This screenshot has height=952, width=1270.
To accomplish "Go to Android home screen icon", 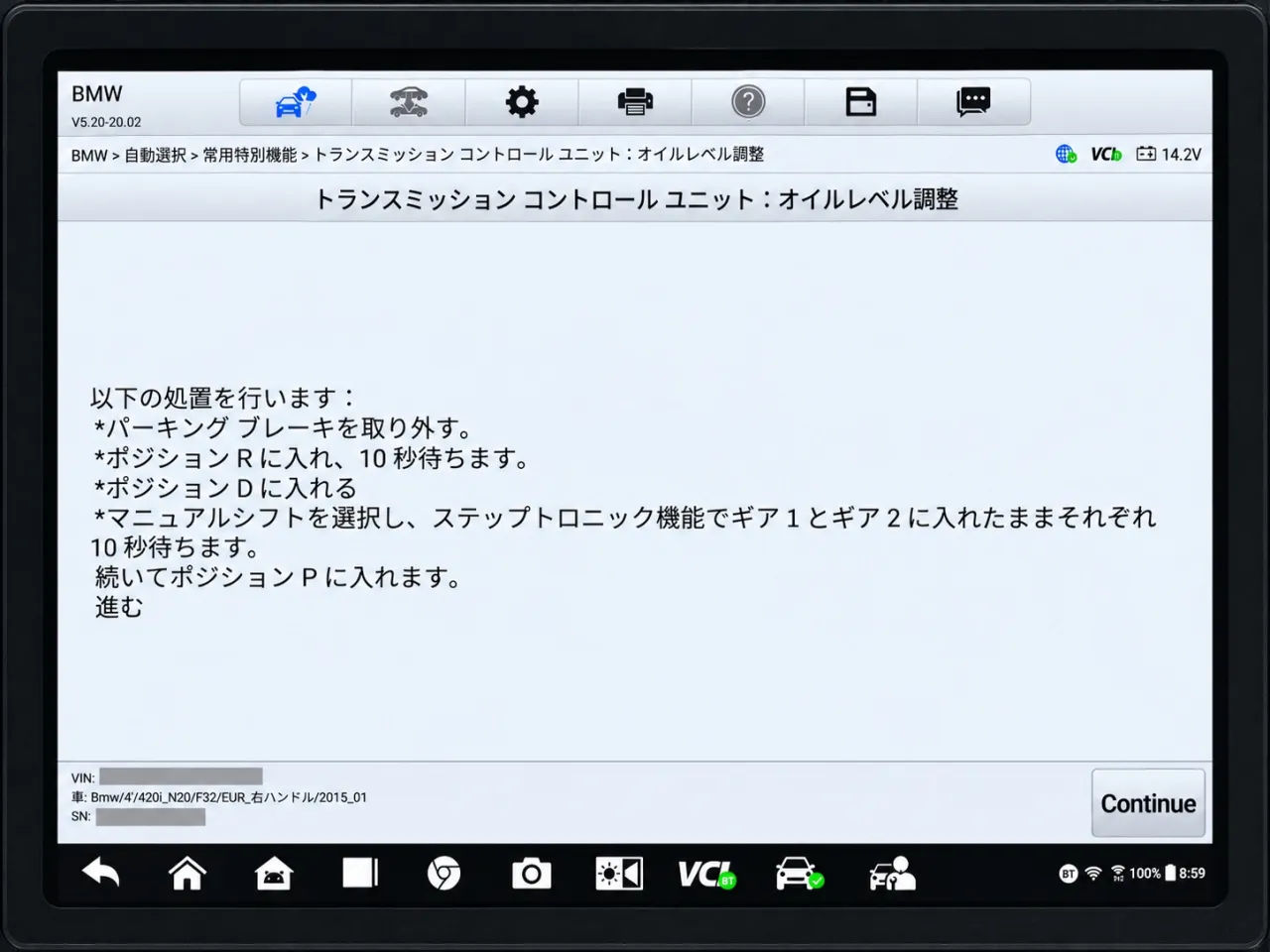I will pyautogui.click(x=187, y=874).
